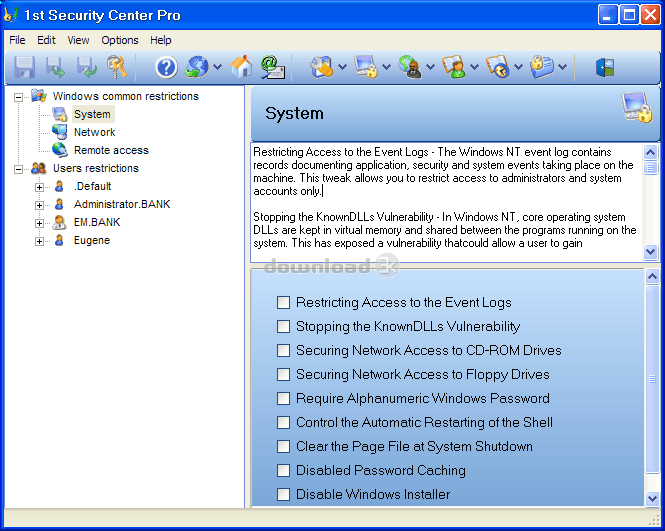Open dropdown arrow beside the globe icon
Viewport: 665px width, 531px height.
(x=217, y=67)
